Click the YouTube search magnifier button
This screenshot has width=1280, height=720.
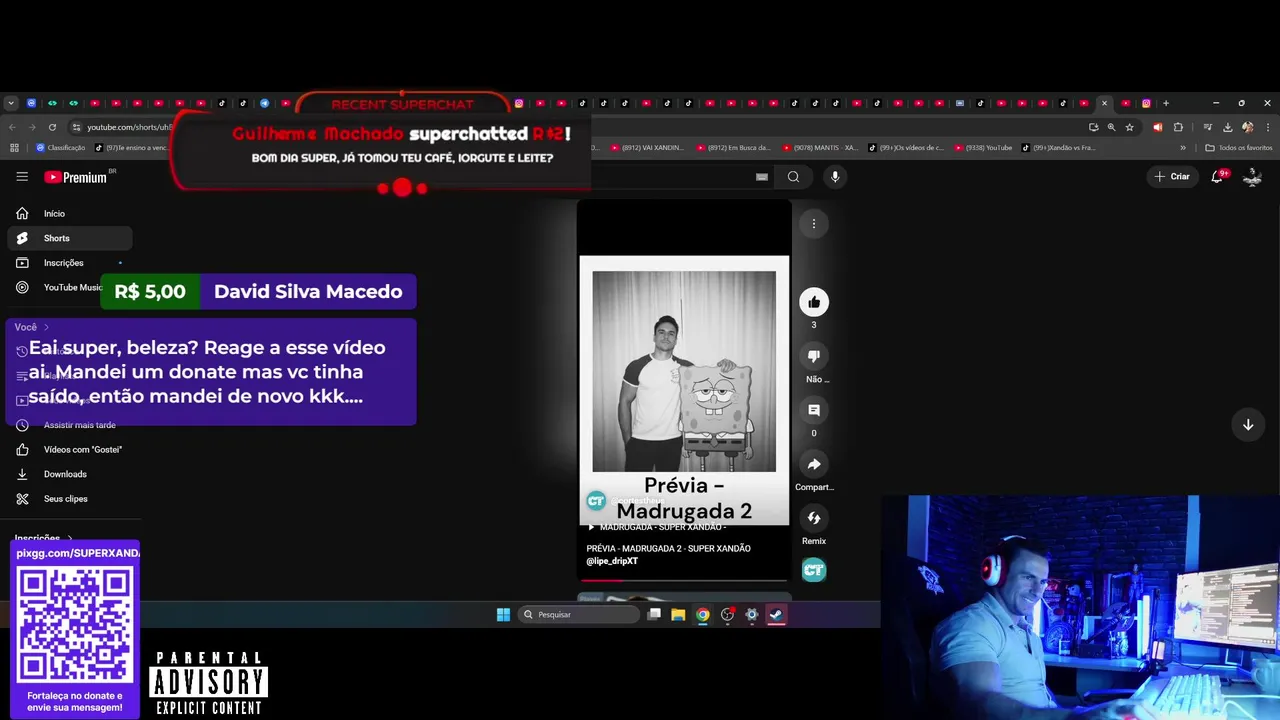[793, 177]
